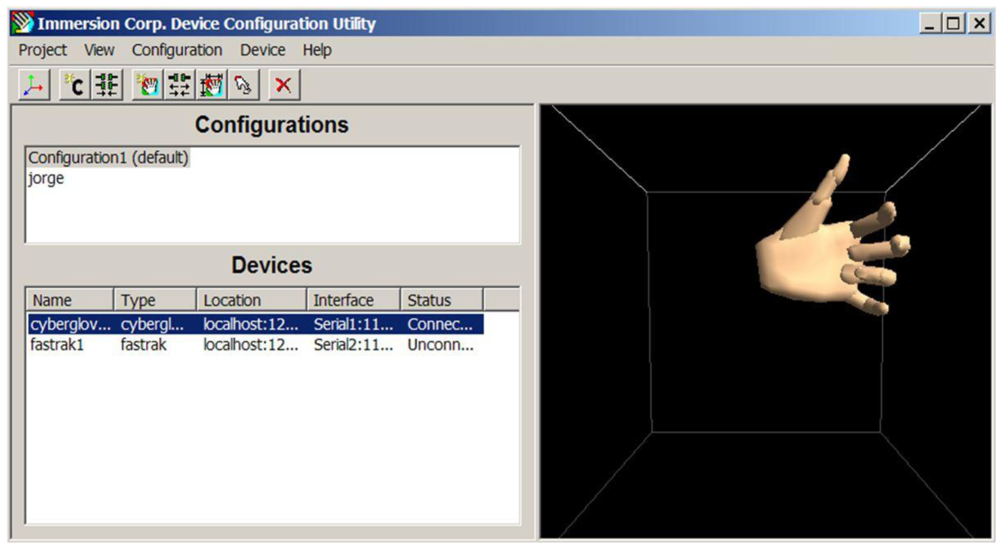Viewport: 1000px width, 552px height.
Task: Maximize the Device Configuration Utility window
Action: (953, 24)
